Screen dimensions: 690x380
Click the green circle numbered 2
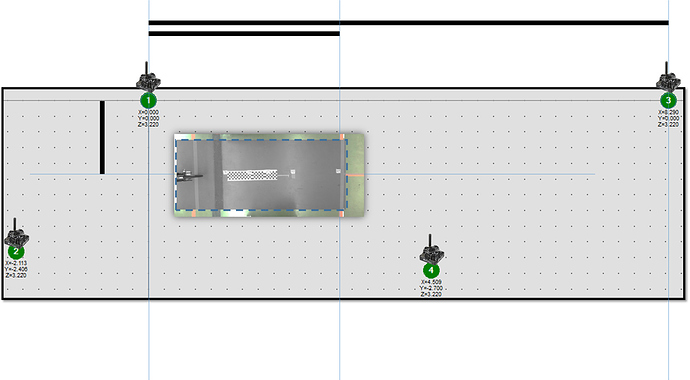coord(16,251)
